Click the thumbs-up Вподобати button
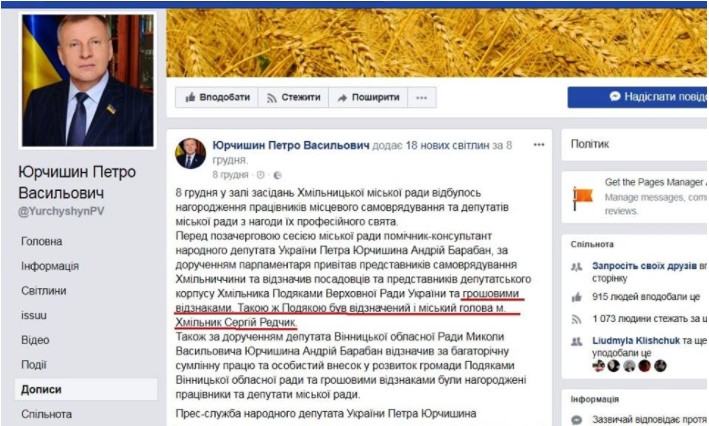This screenshot has height=426, width=709. pos(217,97)
